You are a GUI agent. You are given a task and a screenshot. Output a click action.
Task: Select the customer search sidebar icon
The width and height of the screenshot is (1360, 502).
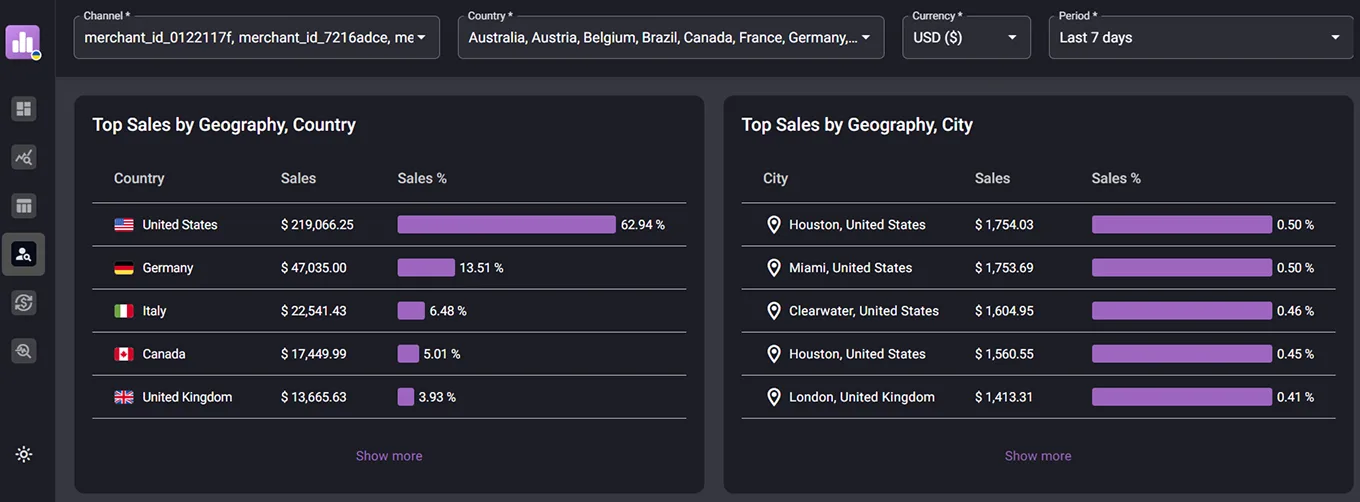coord(24,254)
